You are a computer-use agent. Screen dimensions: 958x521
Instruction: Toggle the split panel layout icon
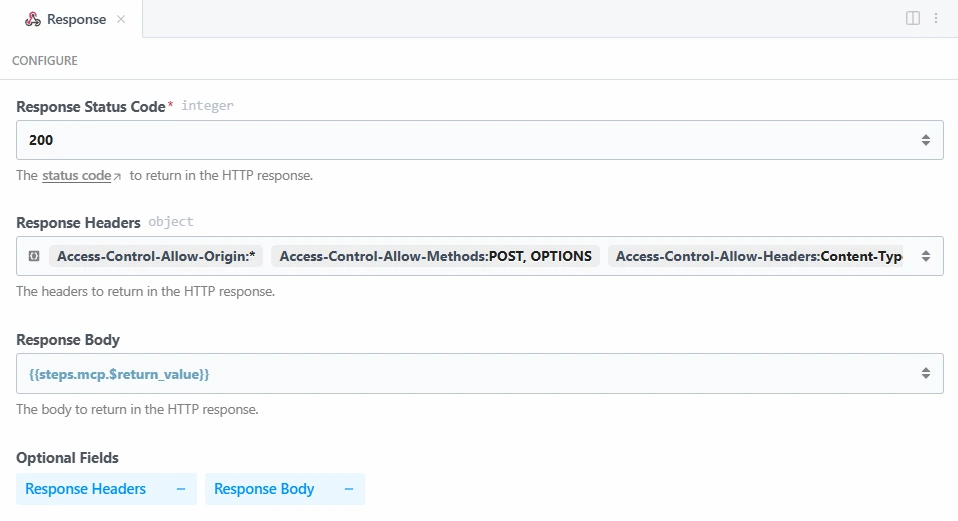913,18
